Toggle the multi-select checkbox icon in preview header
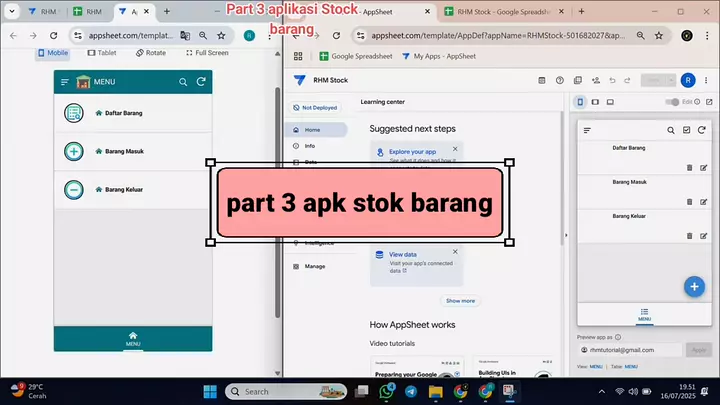Viewport: 720px width, 405px height. coord(686,130)
